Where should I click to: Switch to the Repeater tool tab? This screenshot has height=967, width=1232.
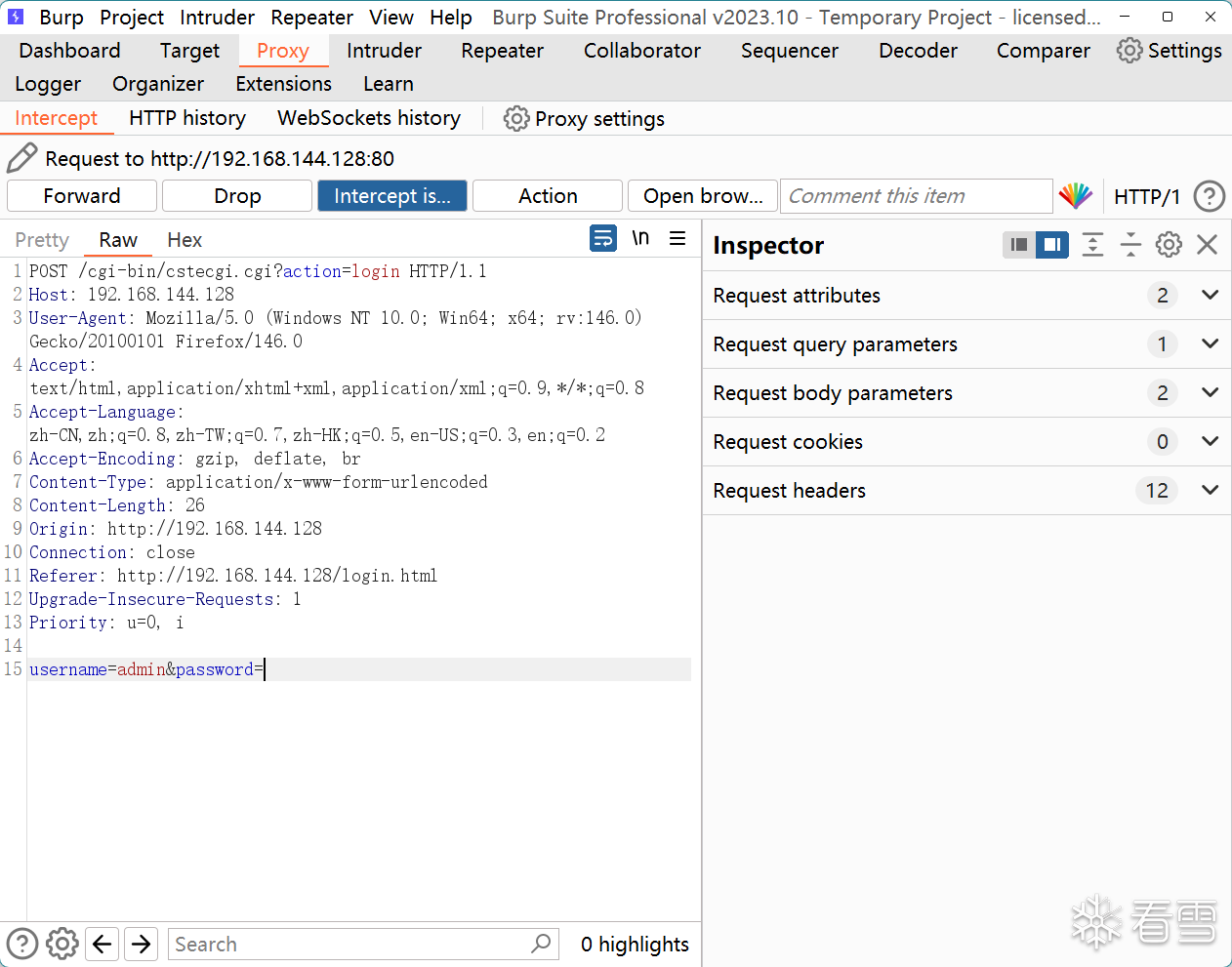(x=503, y=51)
